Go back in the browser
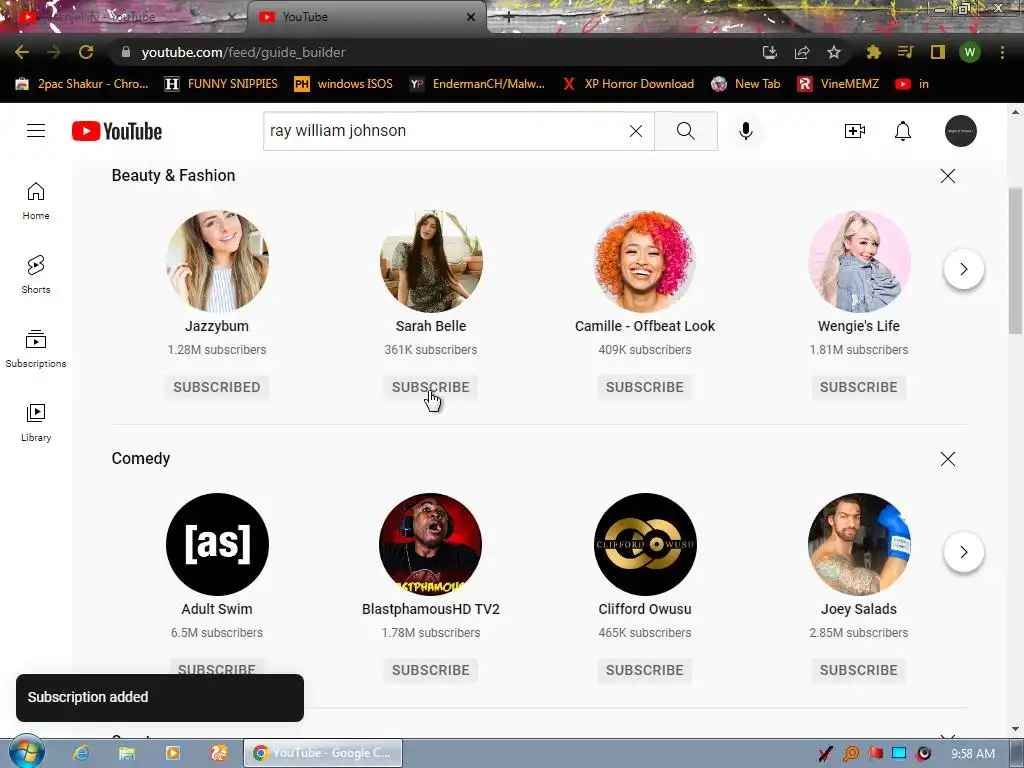Image resolution: width=1024 pixels, height=768 pixels. point(22,52)
